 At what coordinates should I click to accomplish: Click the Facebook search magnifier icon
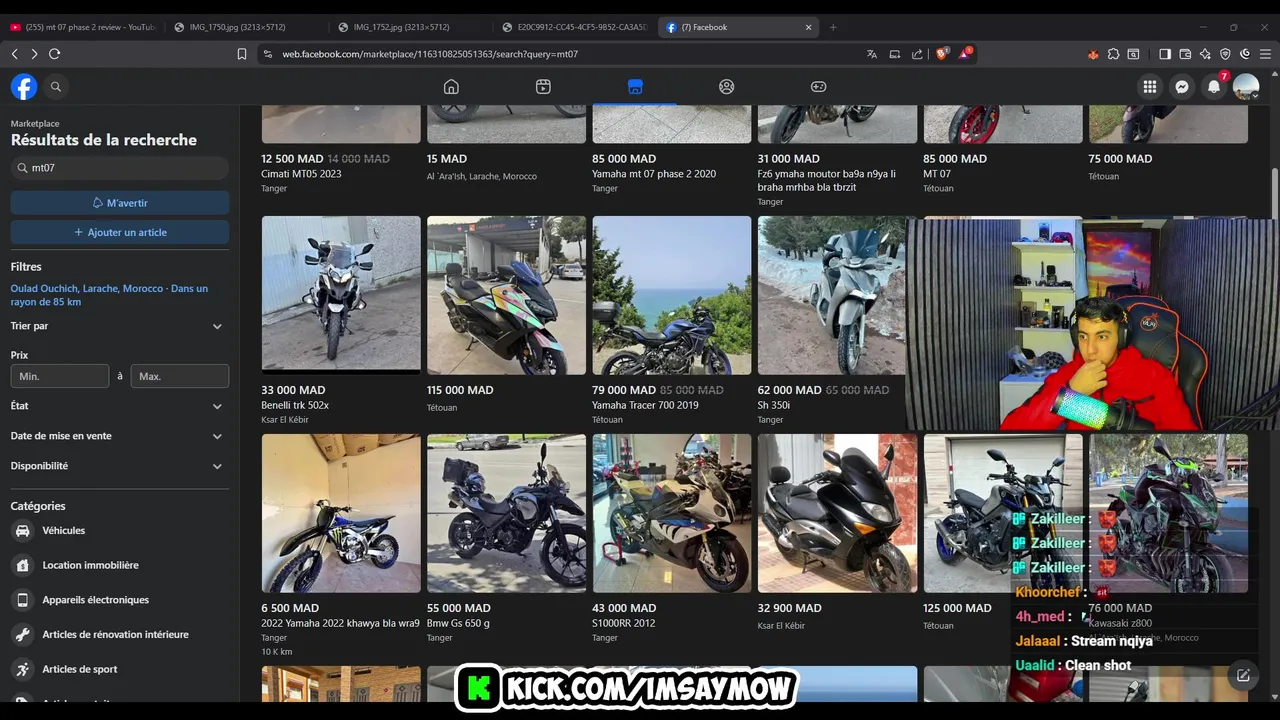pos(56,87)
